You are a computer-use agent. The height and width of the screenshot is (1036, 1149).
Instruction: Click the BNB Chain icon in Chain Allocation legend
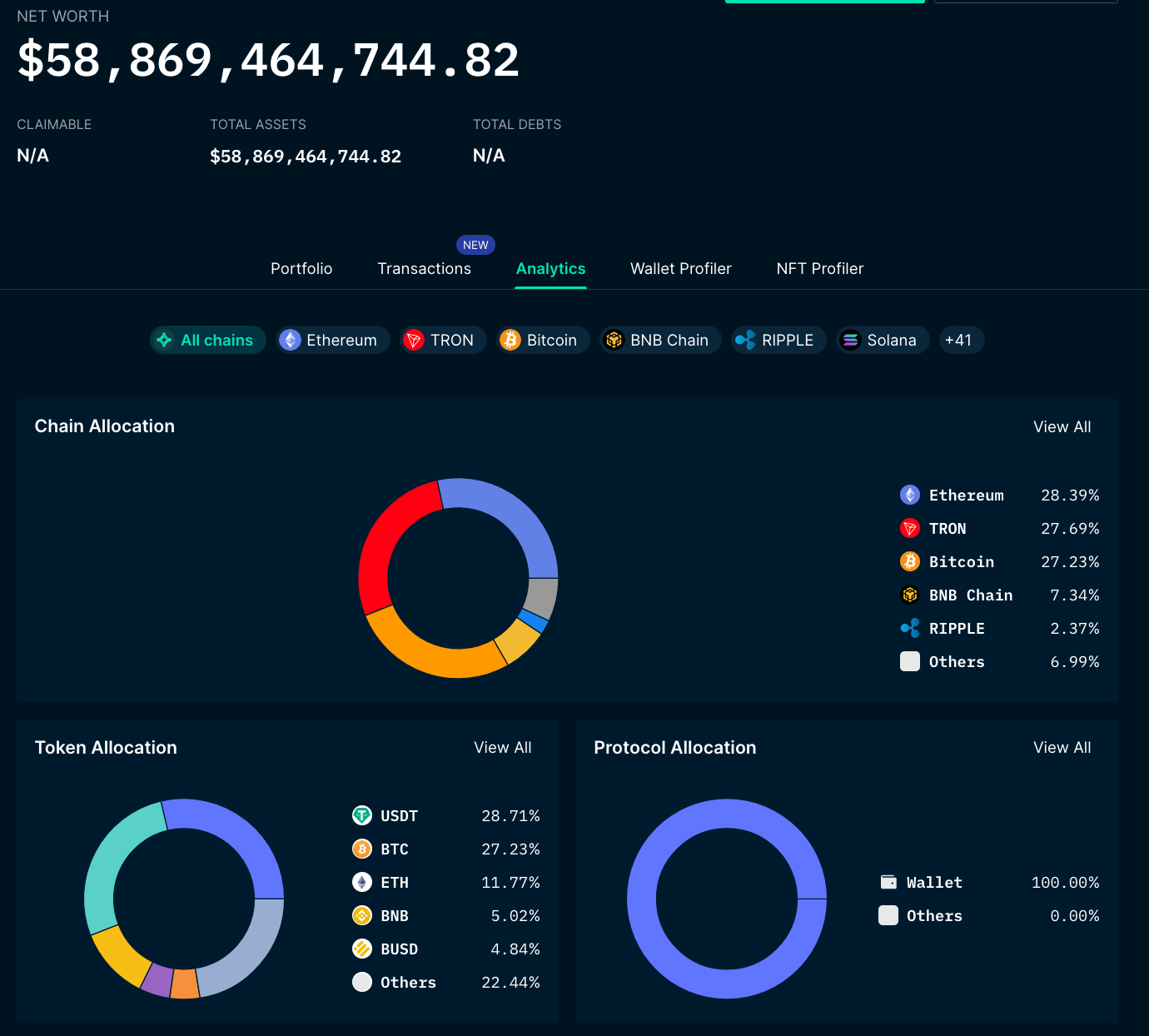(x=910, y=595)
